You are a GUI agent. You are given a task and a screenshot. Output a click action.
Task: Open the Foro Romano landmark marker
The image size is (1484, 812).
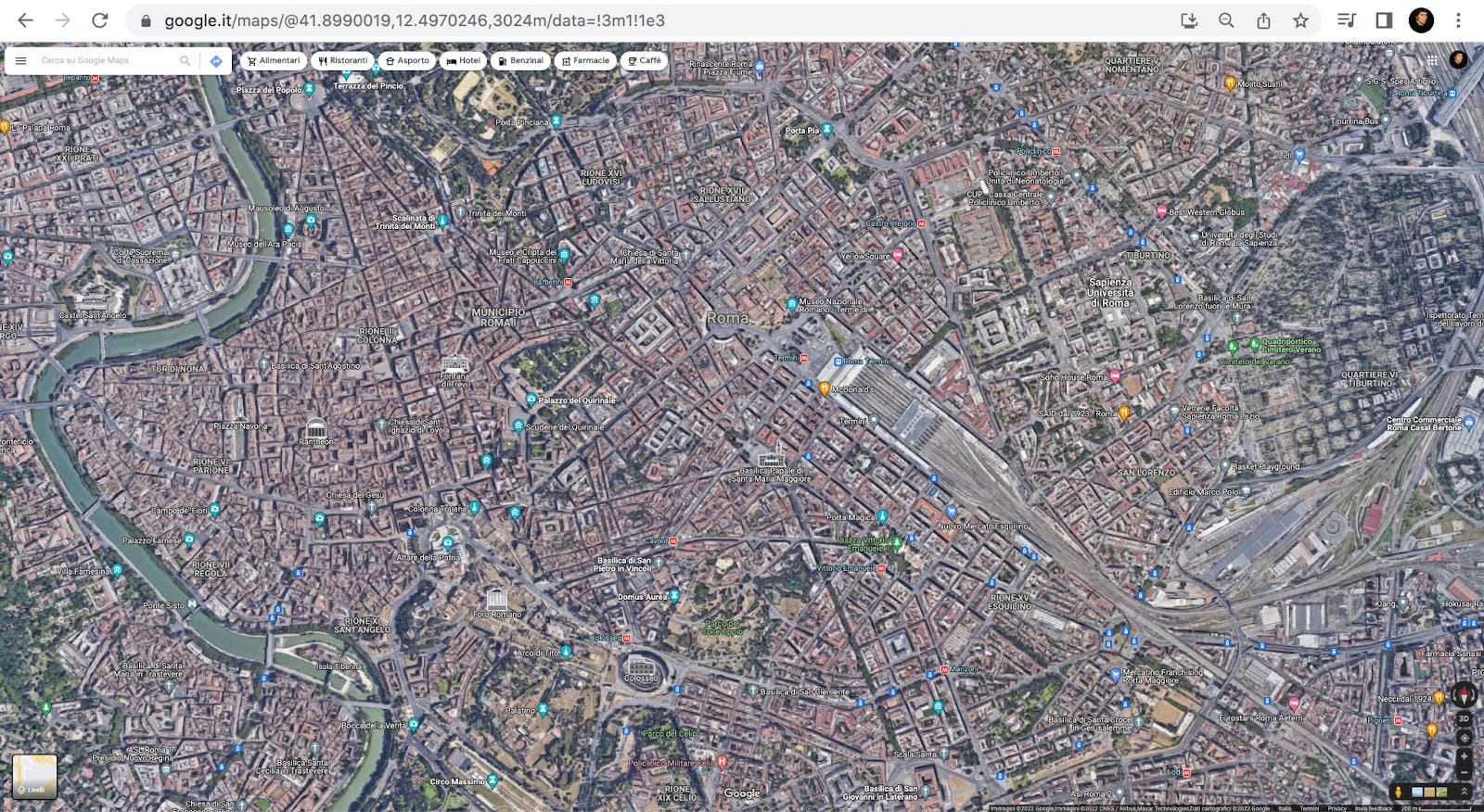[x=497, y=599]
